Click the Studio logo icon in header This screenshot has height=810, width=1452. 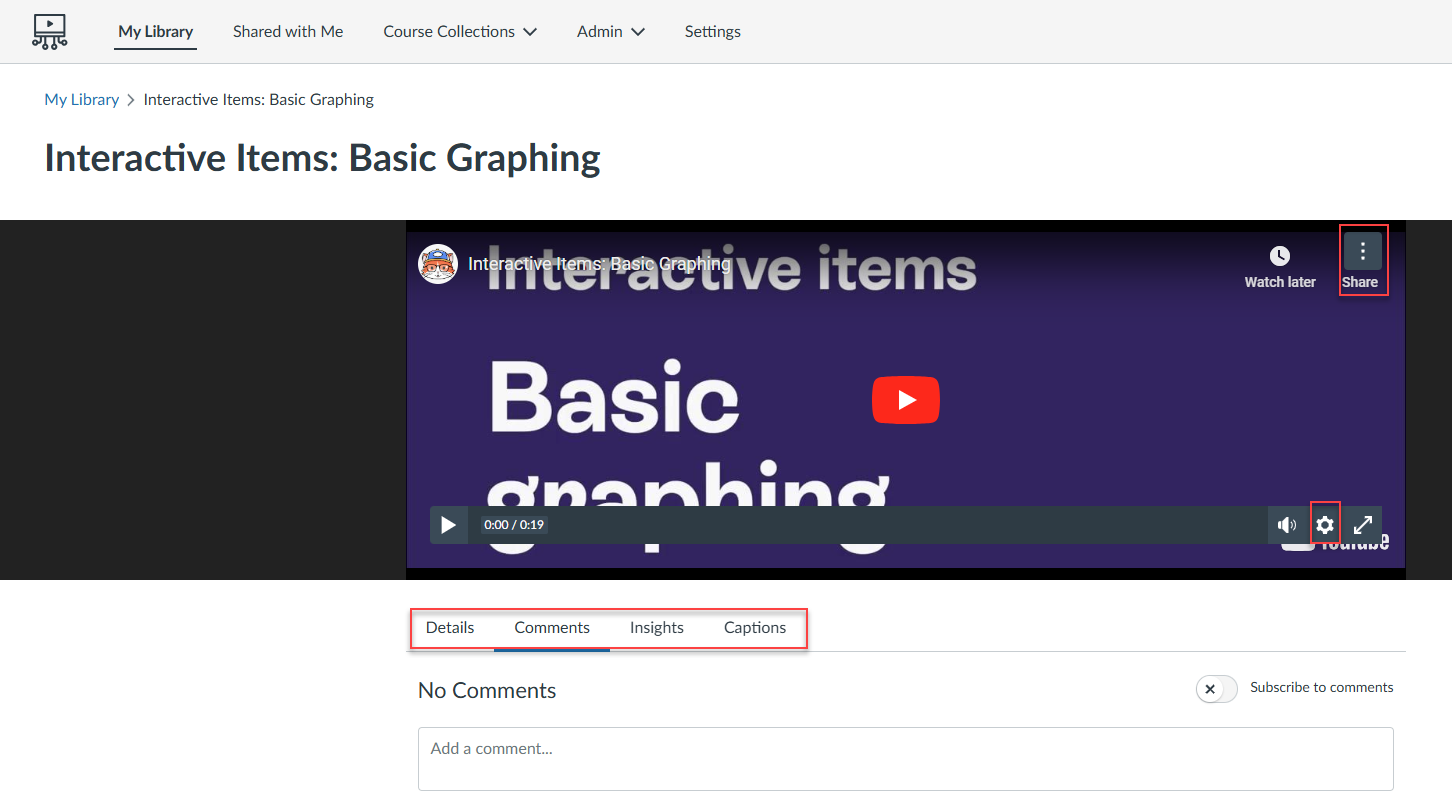(x=49, y=31)
